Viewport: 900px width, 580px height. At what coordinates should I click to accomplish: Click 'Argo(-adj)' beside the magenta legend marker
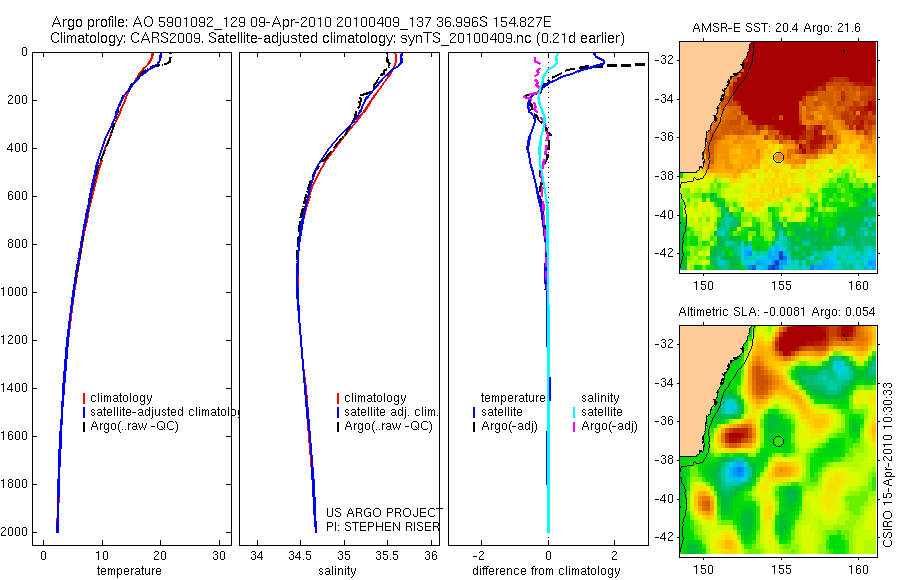pos(609,426)
